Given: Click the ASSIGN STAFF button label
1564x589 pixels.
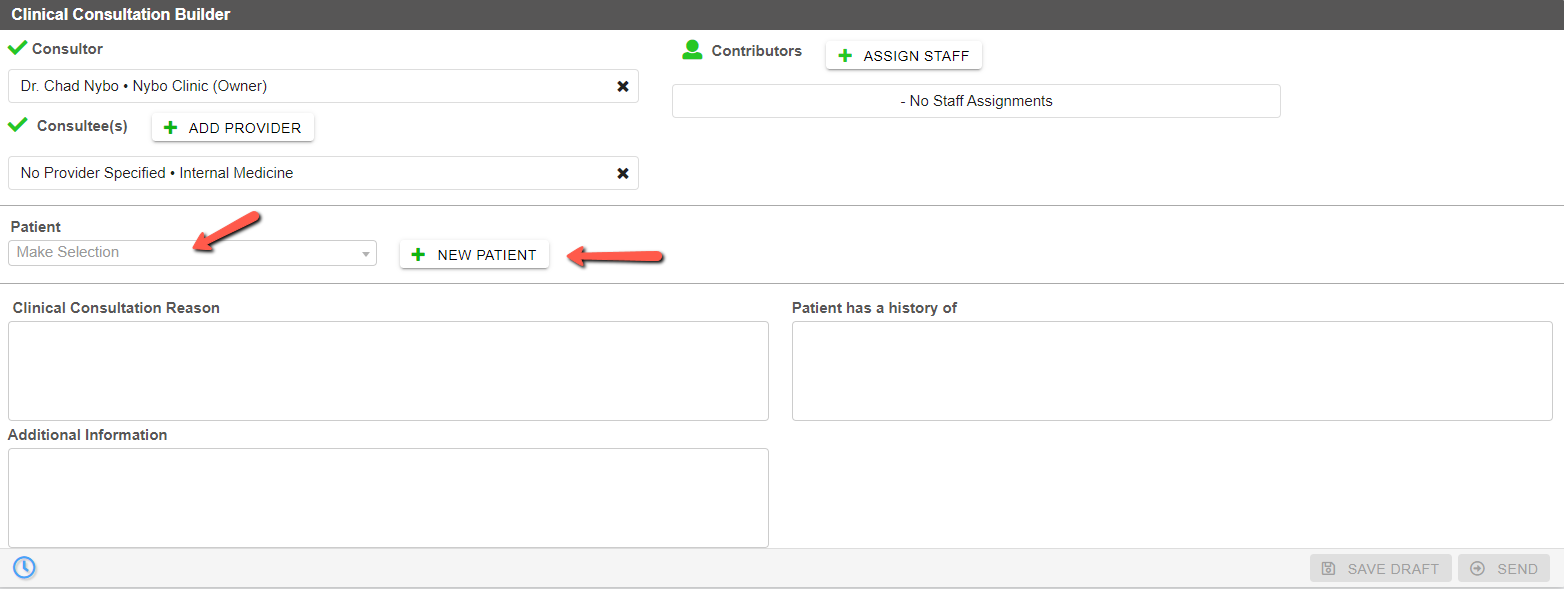Looking at the screenshot, I should [916, 56].
